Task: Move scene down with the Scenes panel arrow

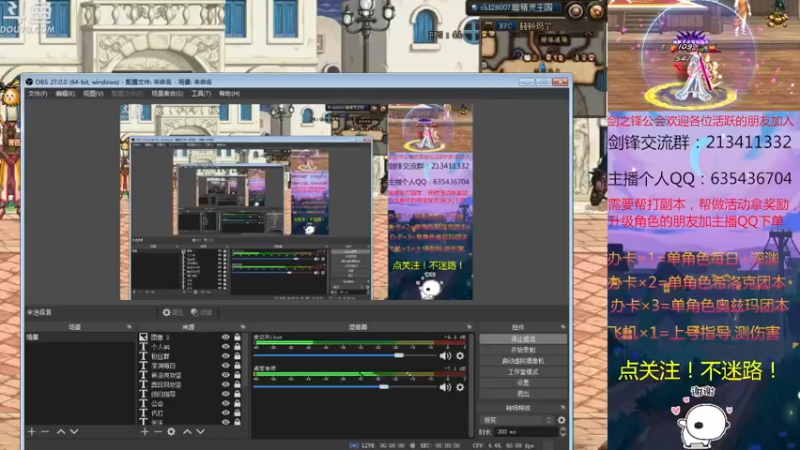Action: pyautogui.click(x=74, y=432)
